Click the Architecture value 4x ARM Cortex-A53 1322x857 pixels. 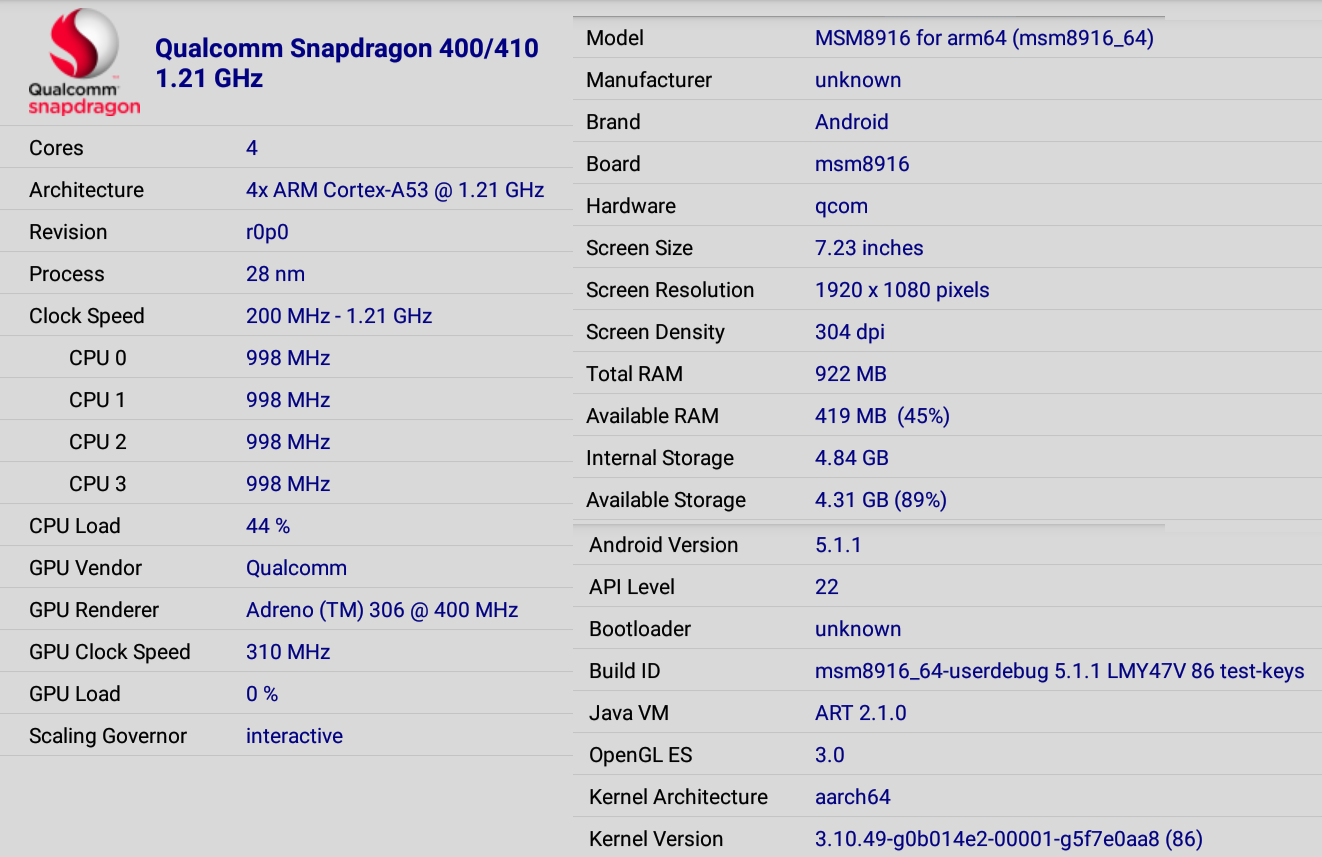tap(395, 190)
